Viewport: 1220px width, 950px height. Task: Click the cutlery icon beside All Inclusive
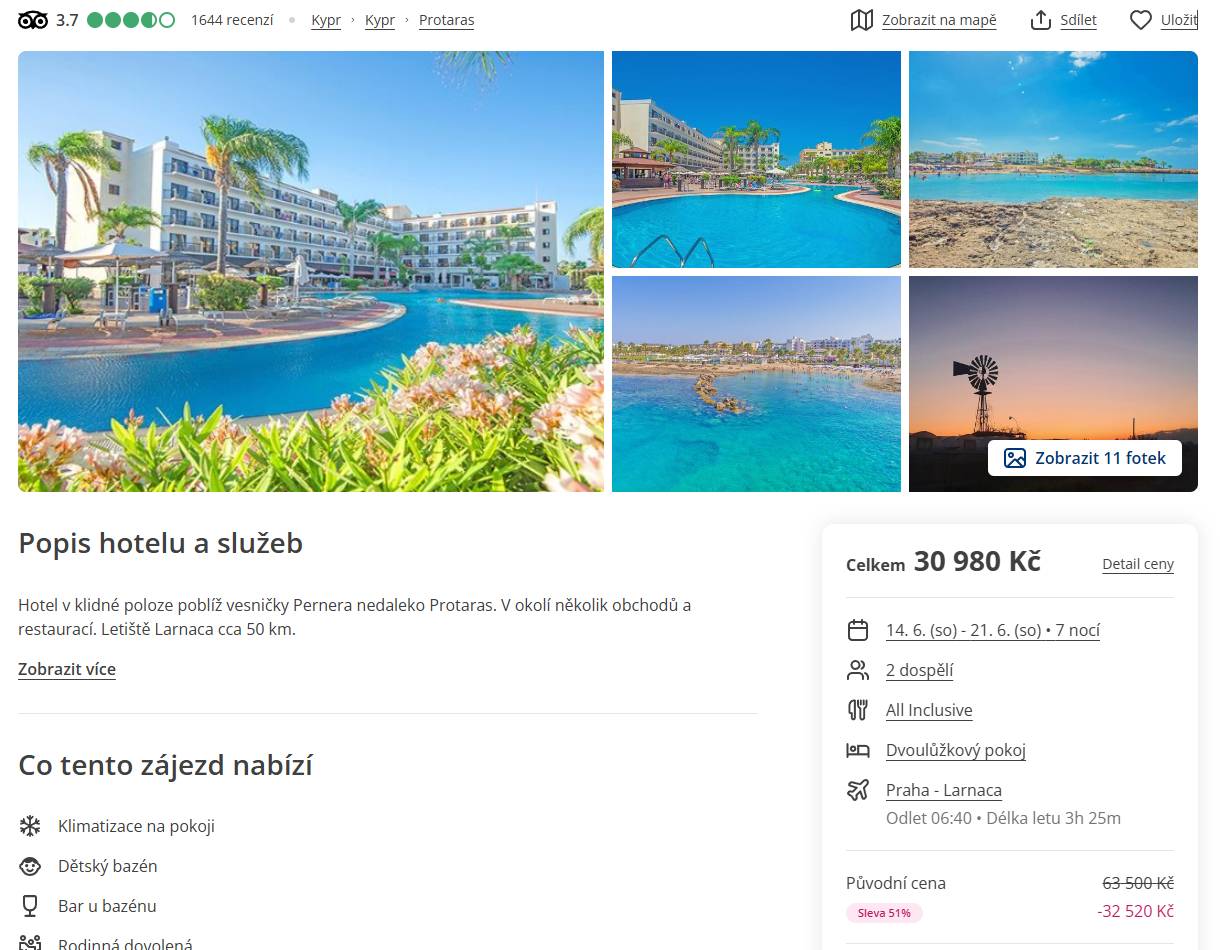(x=858, y=710)
